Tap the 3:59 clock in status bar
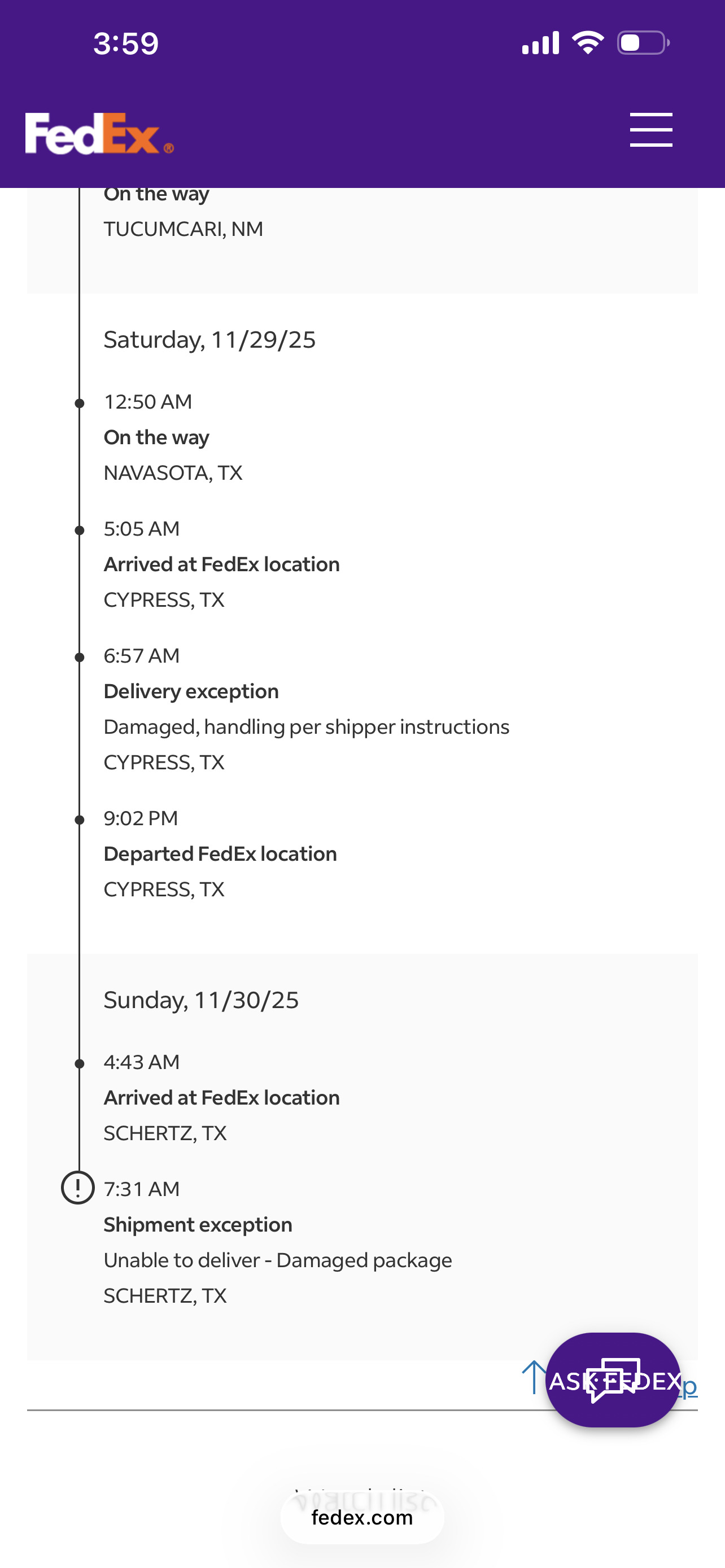Image resolution: width=725 pixels, height=1568 pixels. [126, 43]
